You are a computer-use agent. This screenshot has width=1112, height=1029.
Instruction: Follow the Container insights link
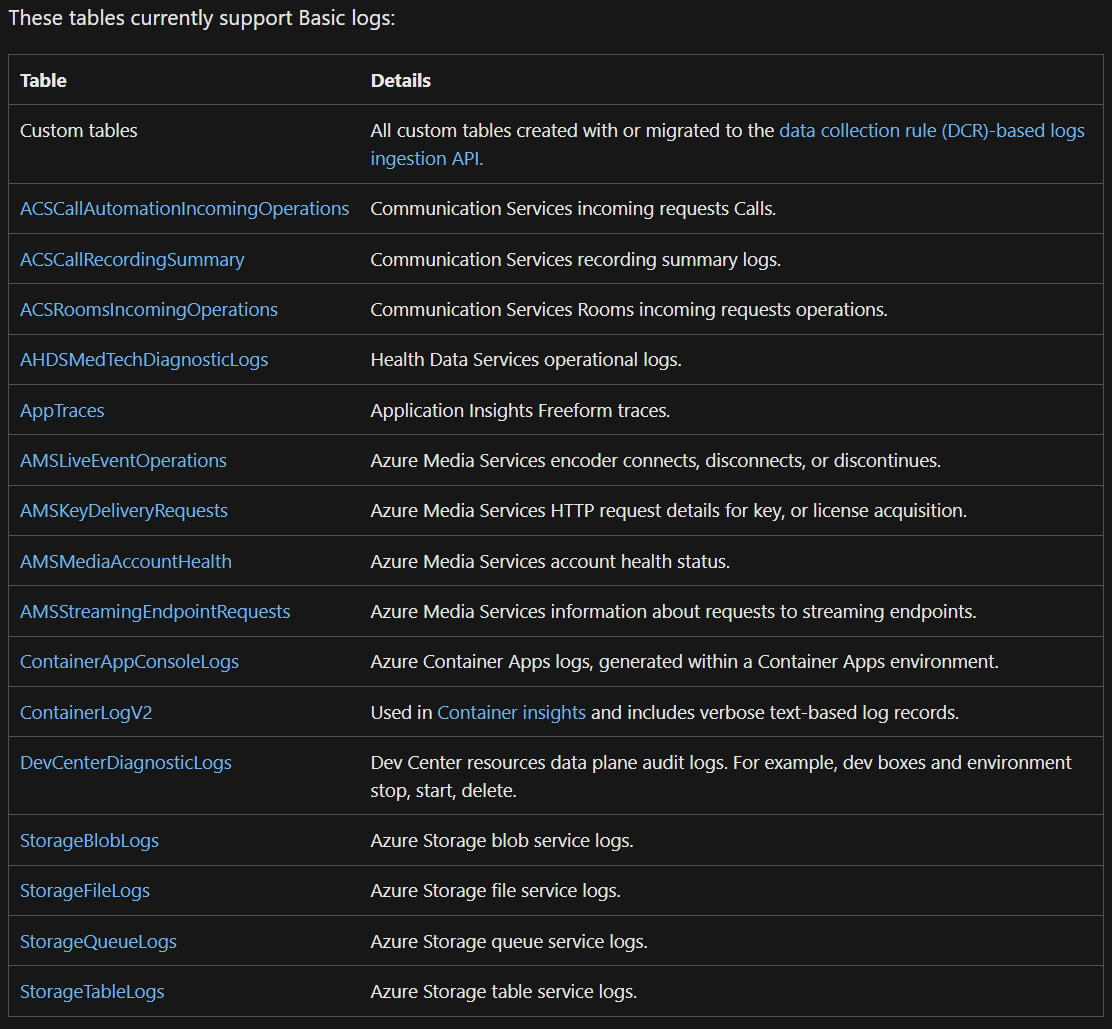click(x=511, y=713)
